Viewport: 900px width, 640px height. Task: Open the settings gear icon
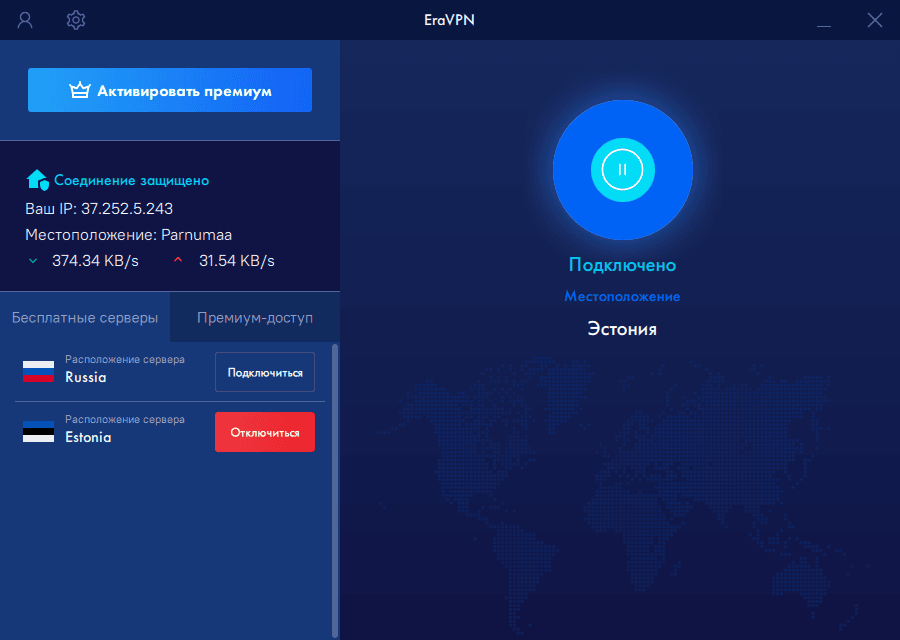coord(76,20)
